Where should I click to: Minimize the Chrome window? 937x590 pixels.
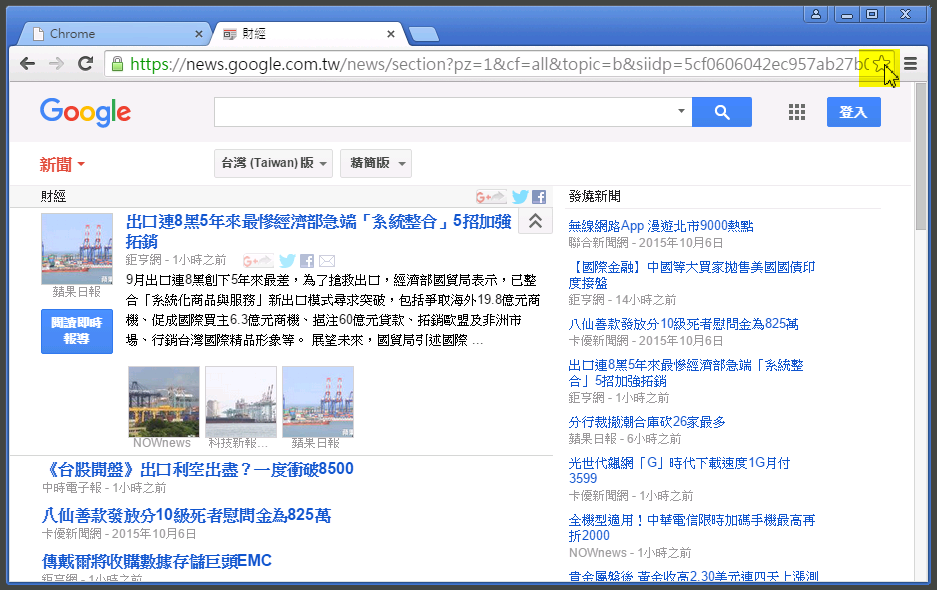pyautogui.click(x=847, y=14)
